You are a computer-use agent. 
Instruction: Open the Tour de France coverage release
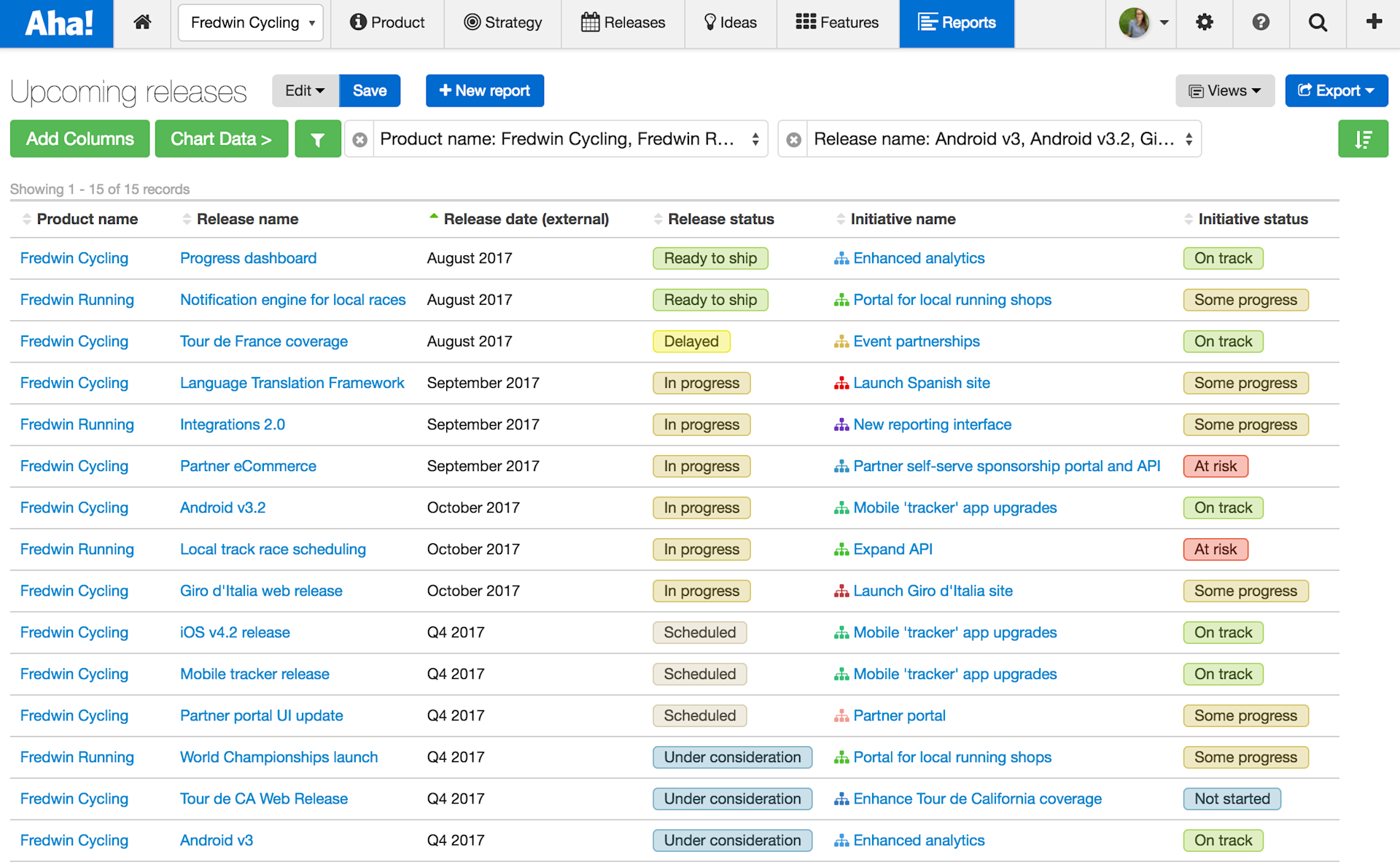coord(263,341)
